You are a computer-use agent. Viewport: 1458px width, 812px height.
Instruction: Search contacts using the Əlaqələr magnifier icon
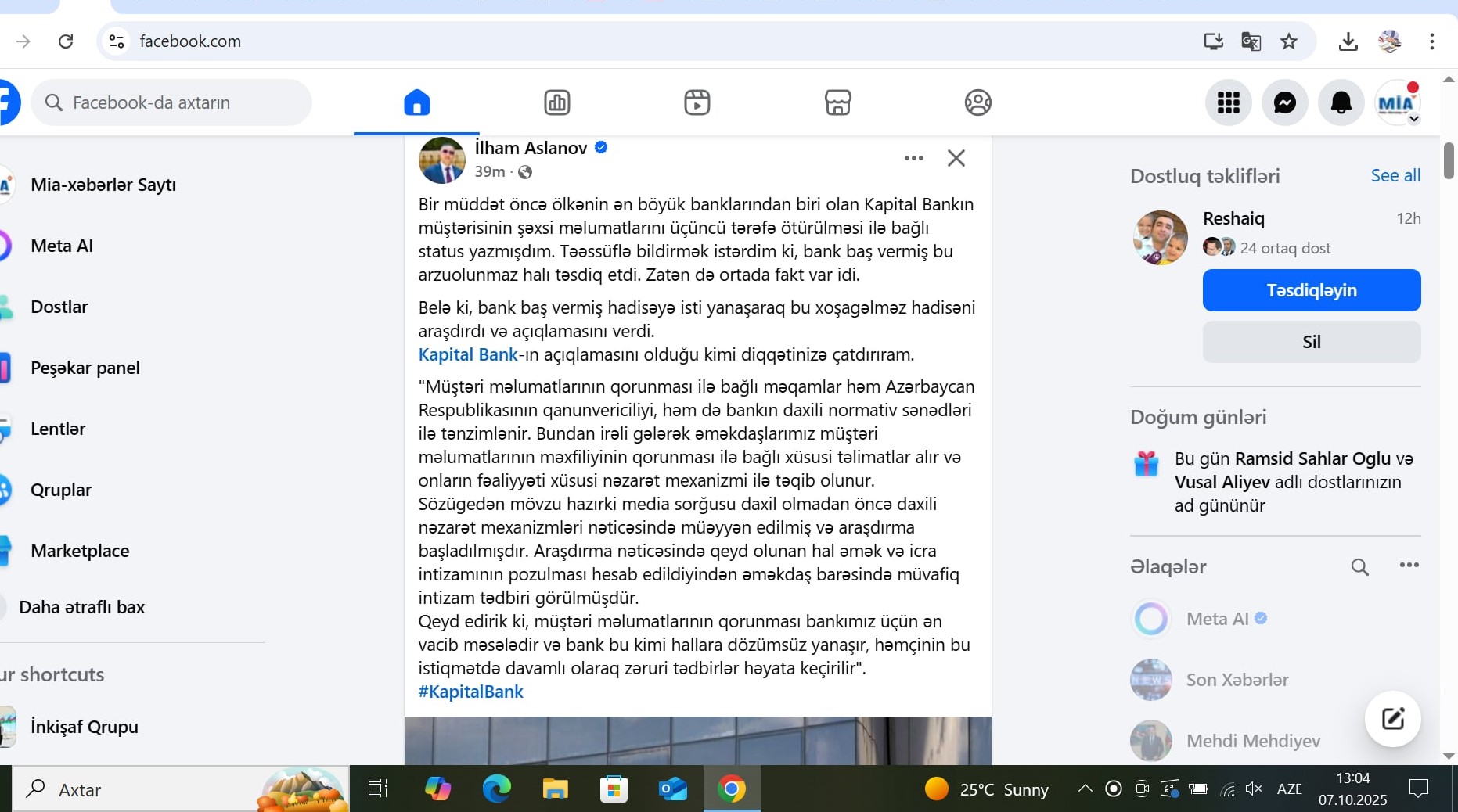click(x=1359, y=567)
